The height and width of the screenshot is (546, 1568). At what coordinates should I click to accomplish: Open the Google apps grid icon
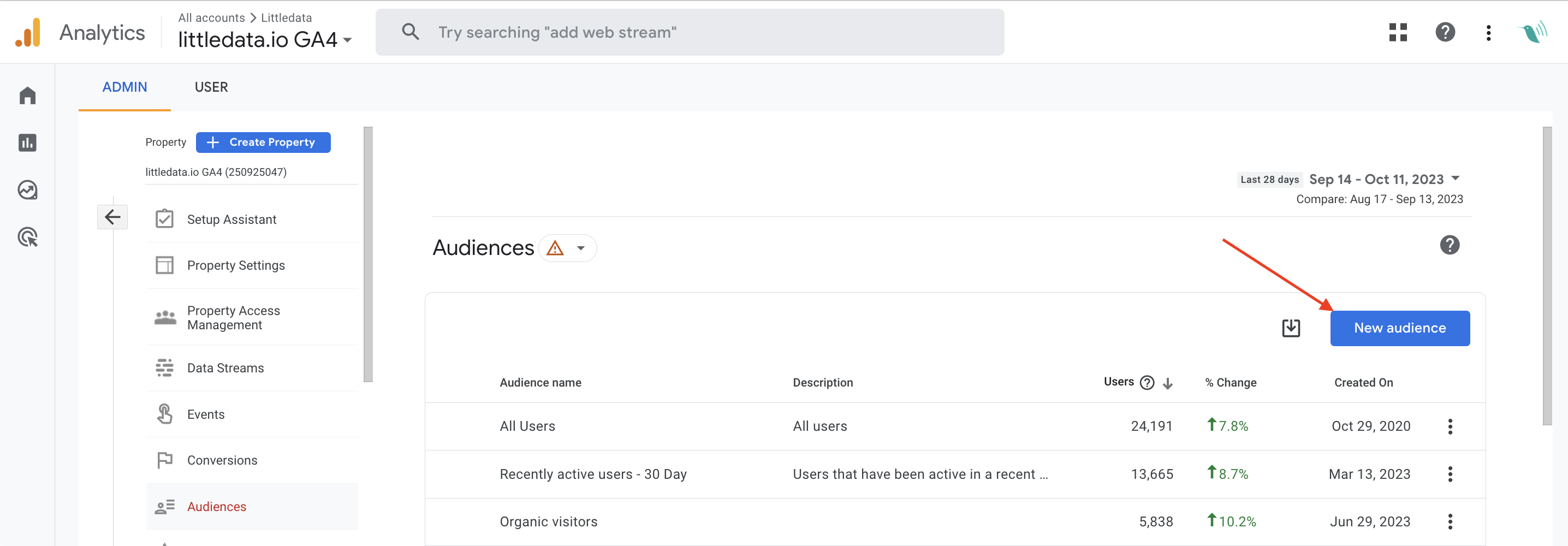pos(1398,32)
